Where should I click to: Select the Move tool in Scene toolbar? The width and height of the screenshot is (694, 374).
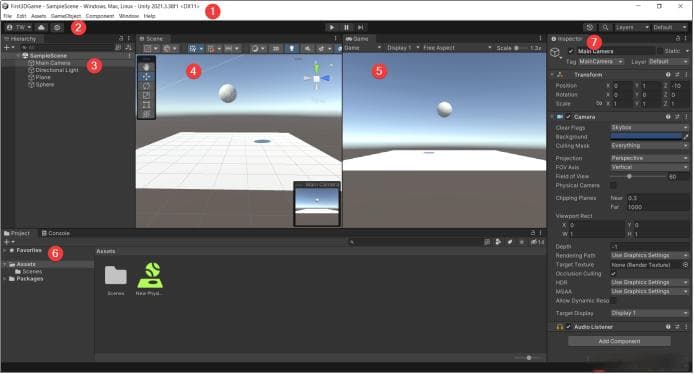coord(146,77)
